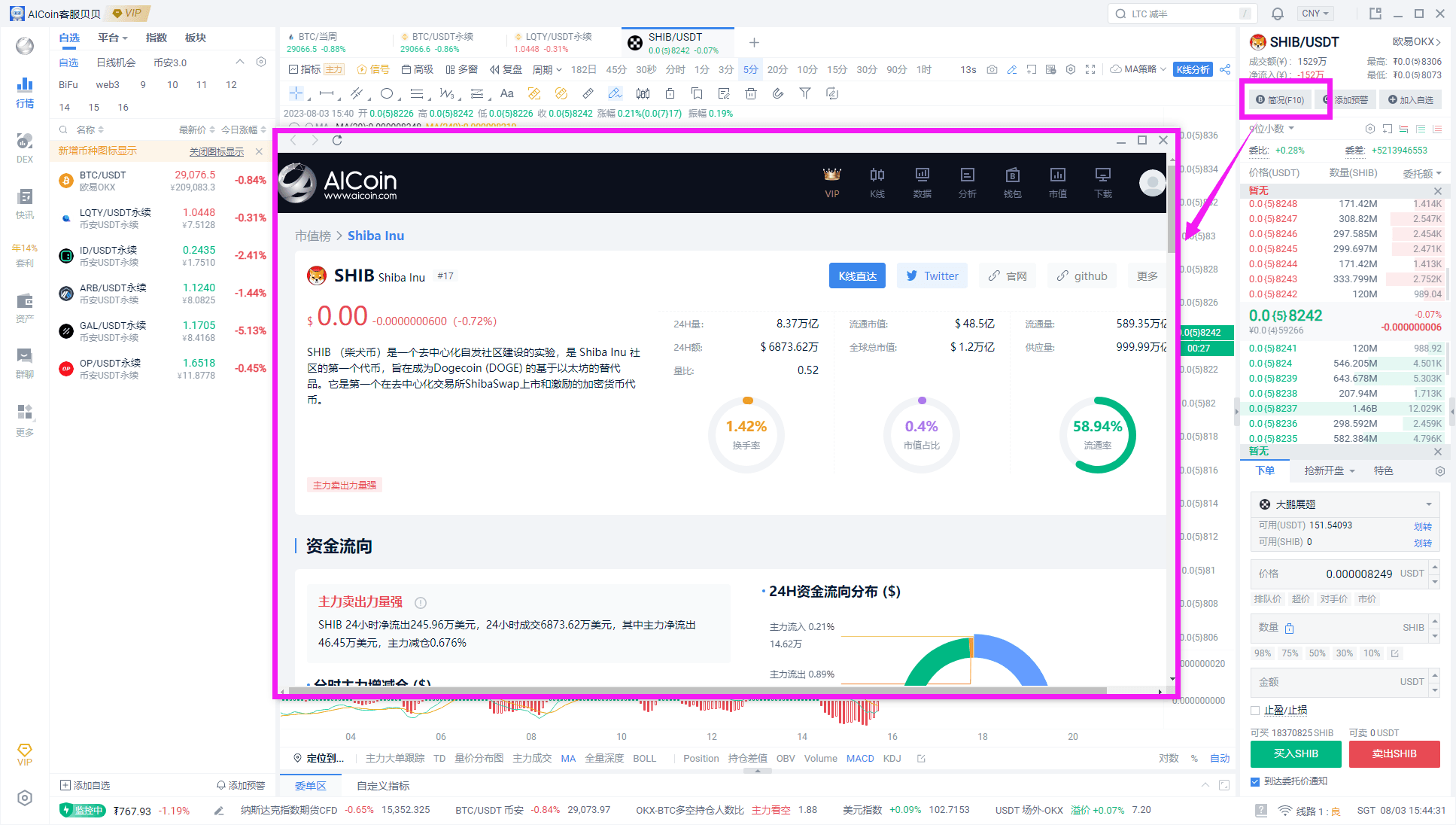Screen dimensions: 1456x825
Task: Open the Twitter link for SHIB
Action: tap(933, 276)
